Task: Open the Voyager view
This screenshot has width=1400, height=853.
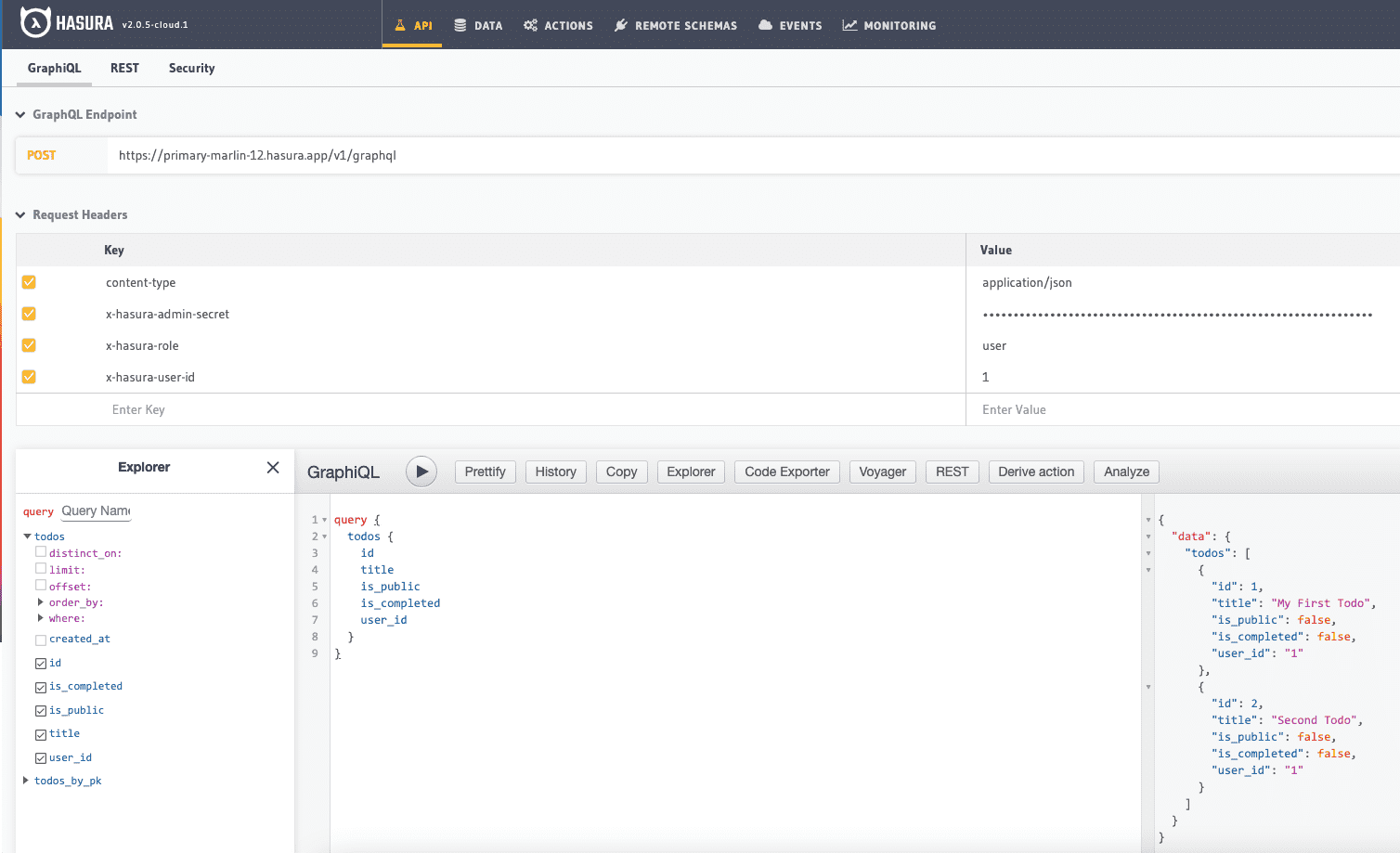Action: (x=882, y=472)
